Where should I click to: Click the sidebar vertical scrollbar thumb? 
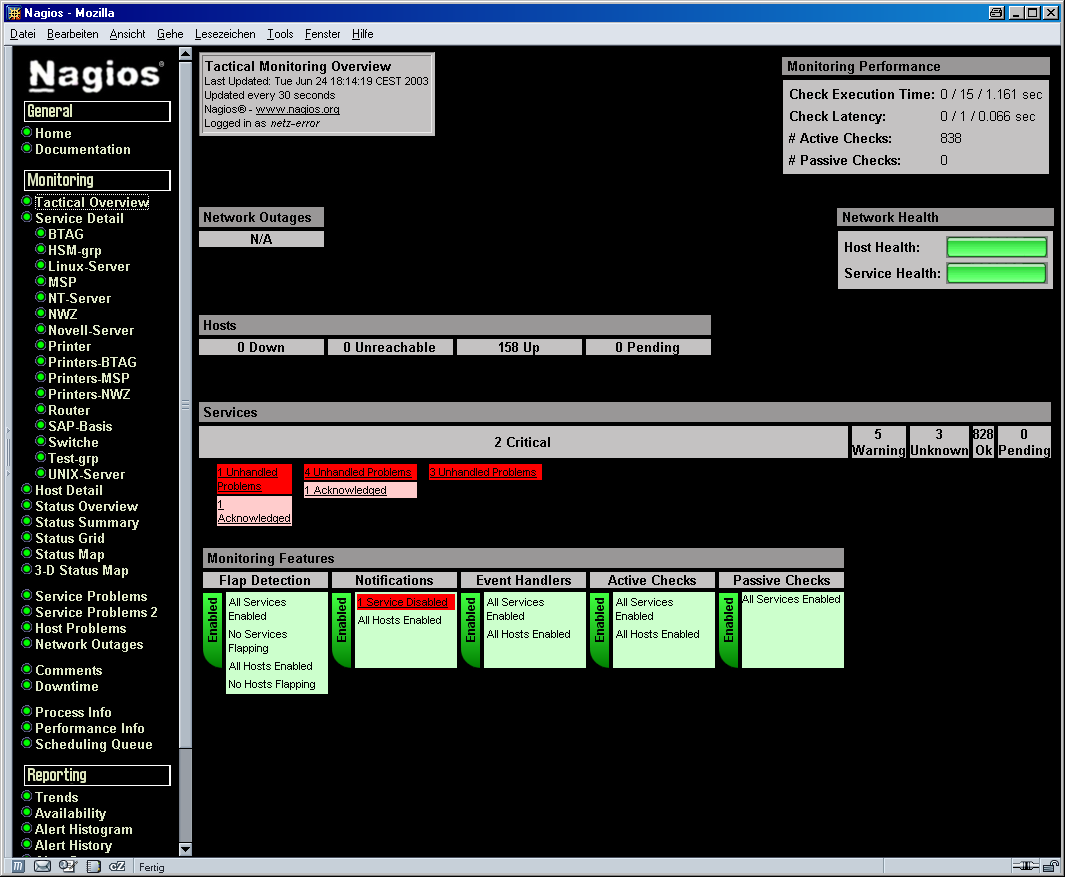click(185, 406)
